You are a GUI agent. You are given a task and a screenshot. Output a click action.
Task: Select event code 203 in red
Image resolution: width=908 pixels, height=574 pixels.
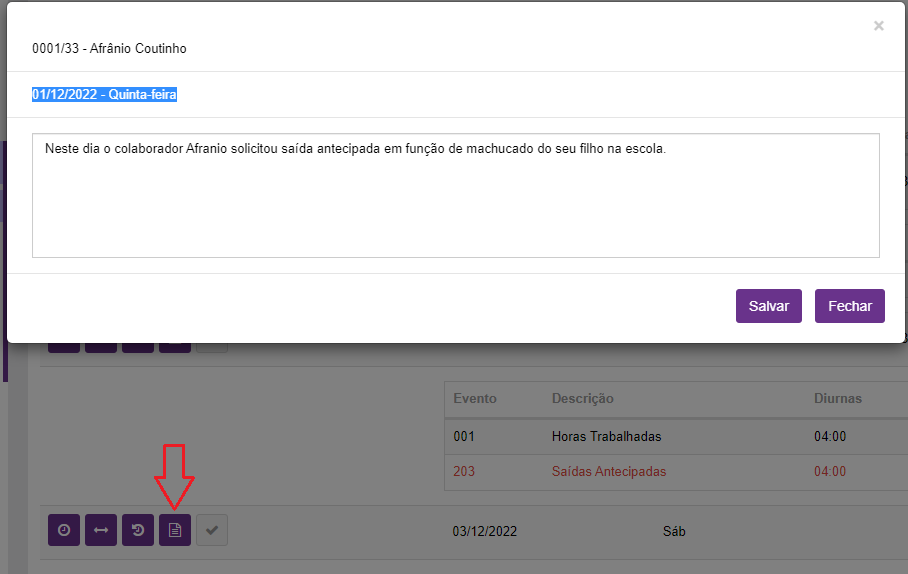464,471
